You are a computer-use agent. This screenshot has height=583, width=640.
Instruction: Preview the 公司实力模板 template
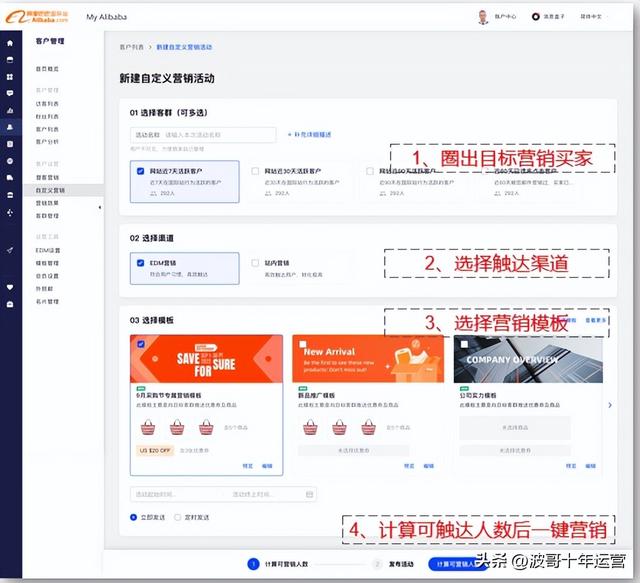pyautogui.click(x=571, y=466)
